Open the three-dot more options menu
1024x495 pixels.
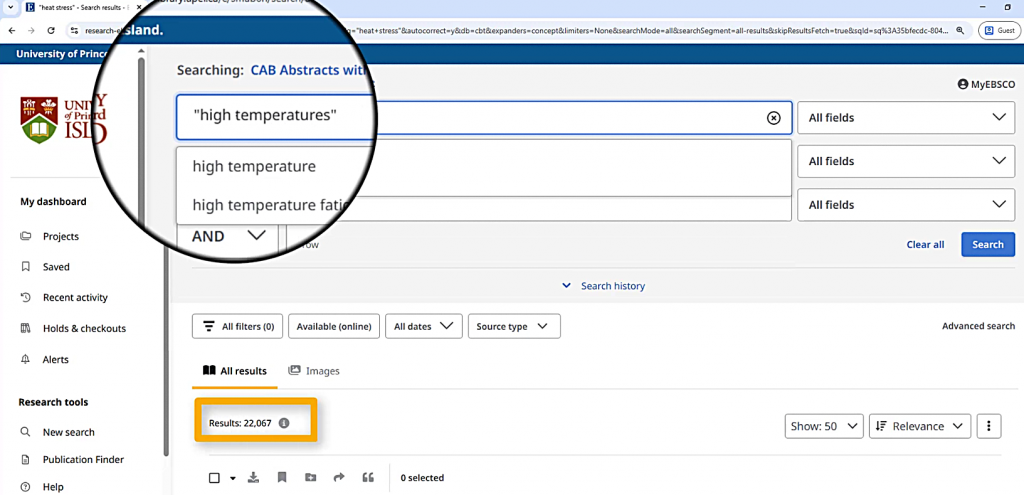pos(988,426)
